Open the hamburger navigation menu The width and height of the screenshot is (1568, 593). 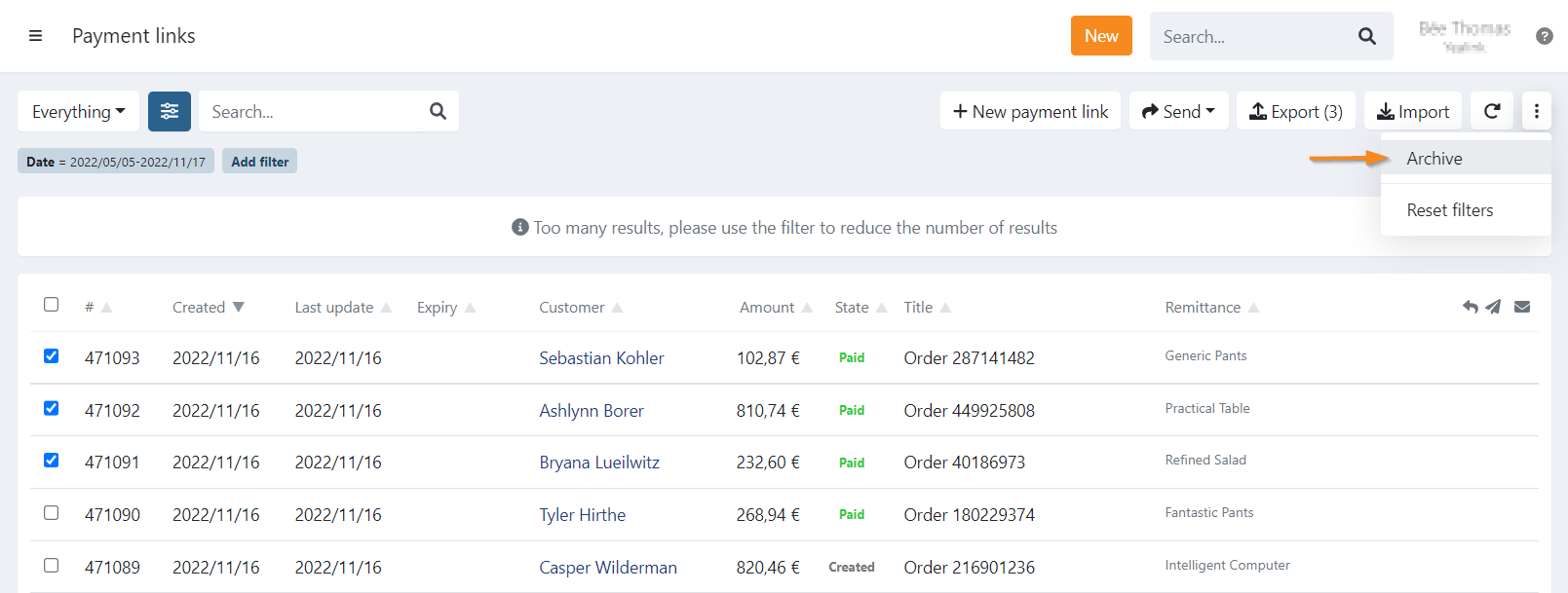tap(36, 36)
